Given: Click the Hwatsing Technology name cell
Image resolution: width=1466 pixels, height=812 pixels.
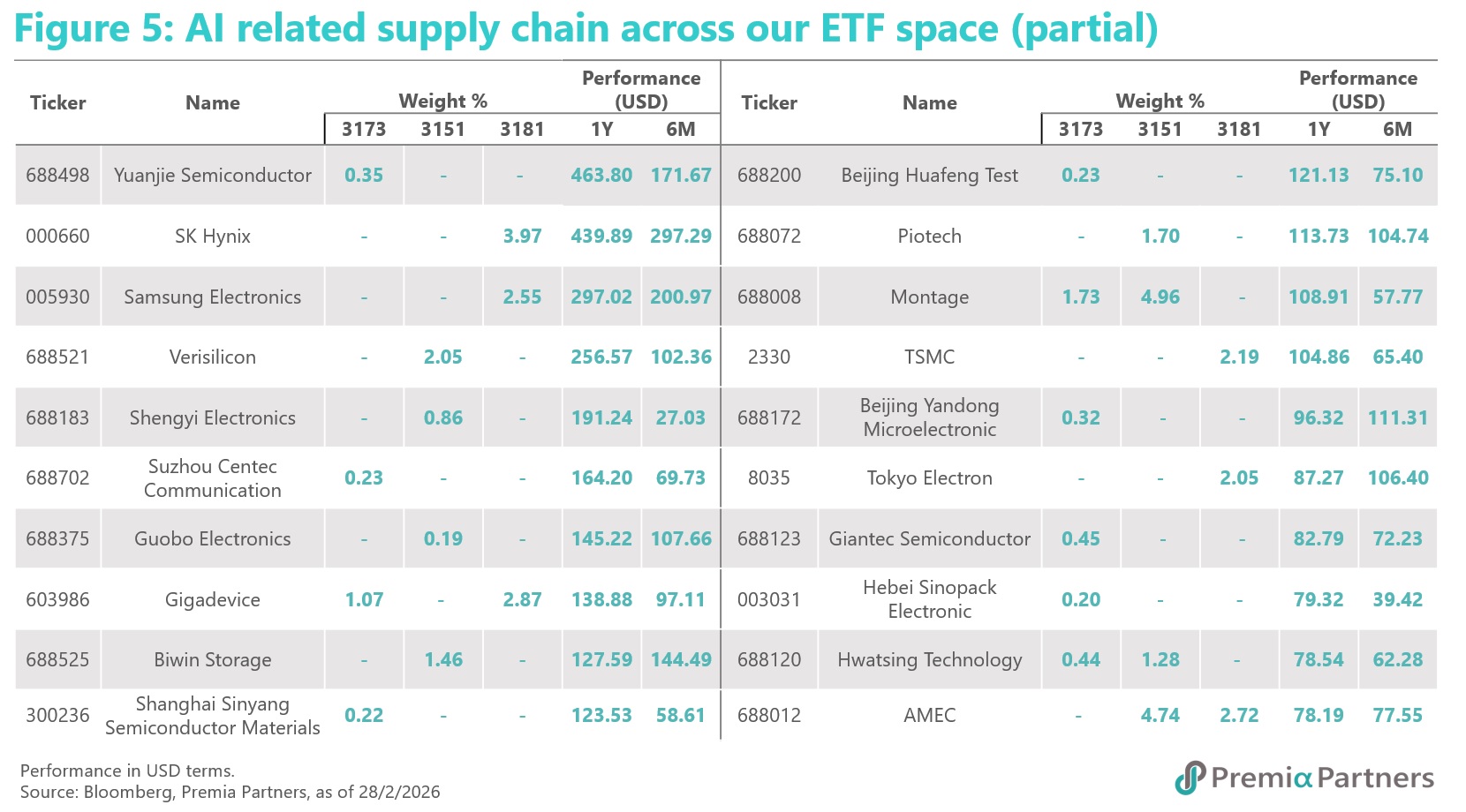Looking at the screenshot, I should pos(929,660).
